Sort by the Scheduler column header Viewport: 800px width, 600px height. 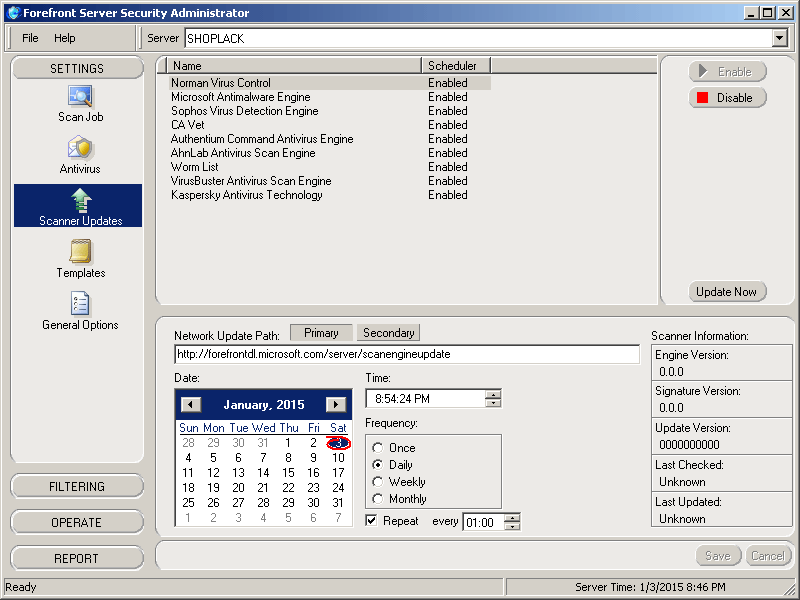click(x=456, y=65)
